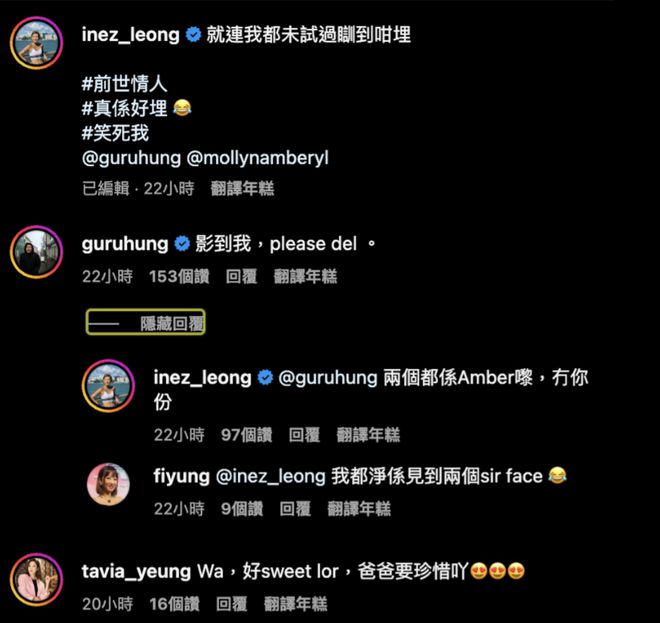The image size is (660, 623).
Task: Translate the caption with 翻譯年糕
Action: [x=242, y=189]
